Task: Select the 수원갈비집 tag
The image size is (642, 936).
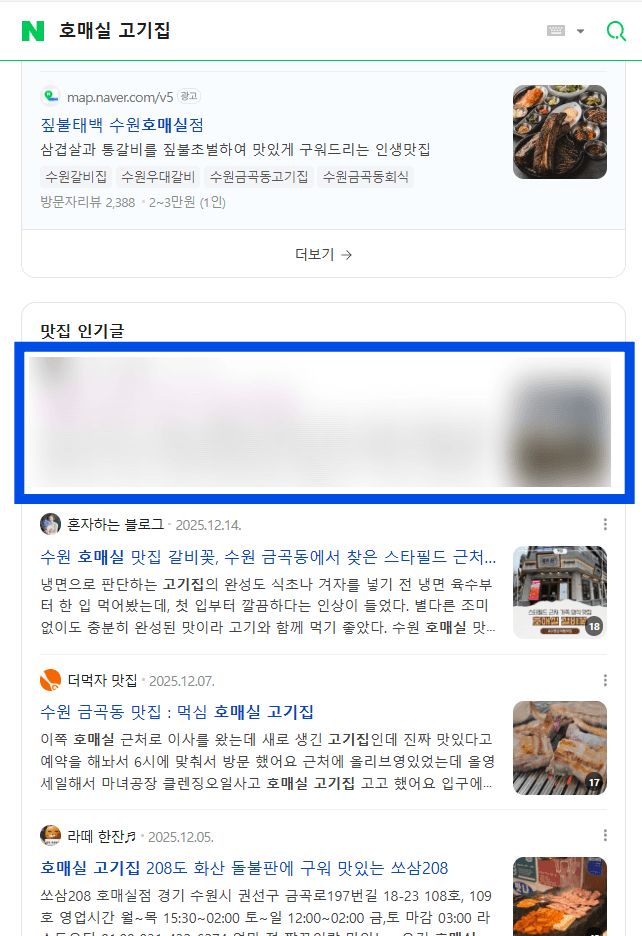Action: coord(76,177)
